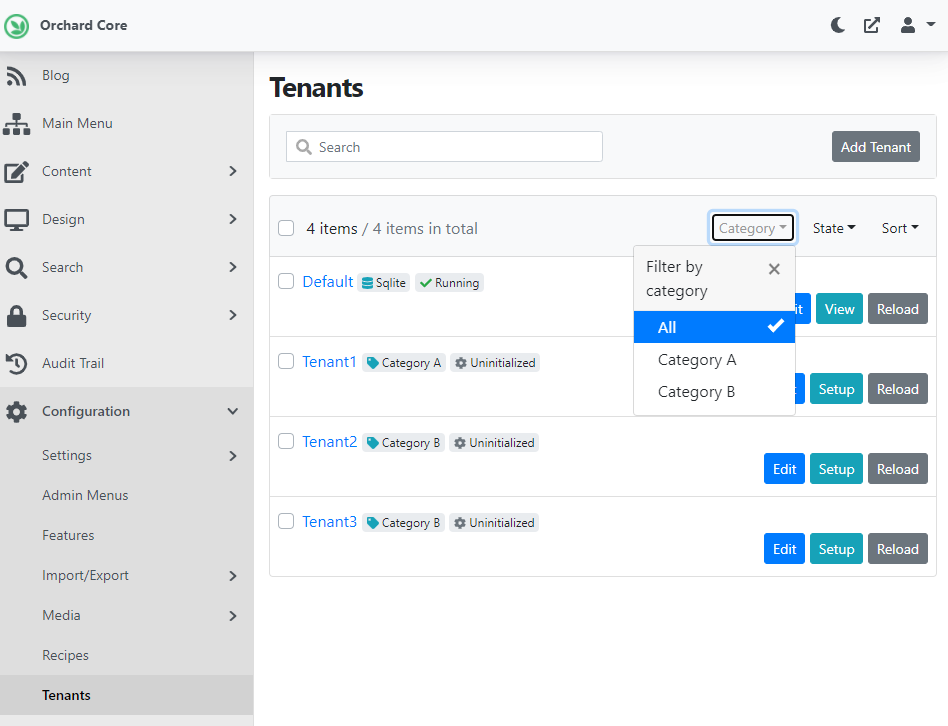Image resolution: width=948 pixels, height=726 pixels.
Task: Click View button for Default tenant
Action: tap(839, 309)
